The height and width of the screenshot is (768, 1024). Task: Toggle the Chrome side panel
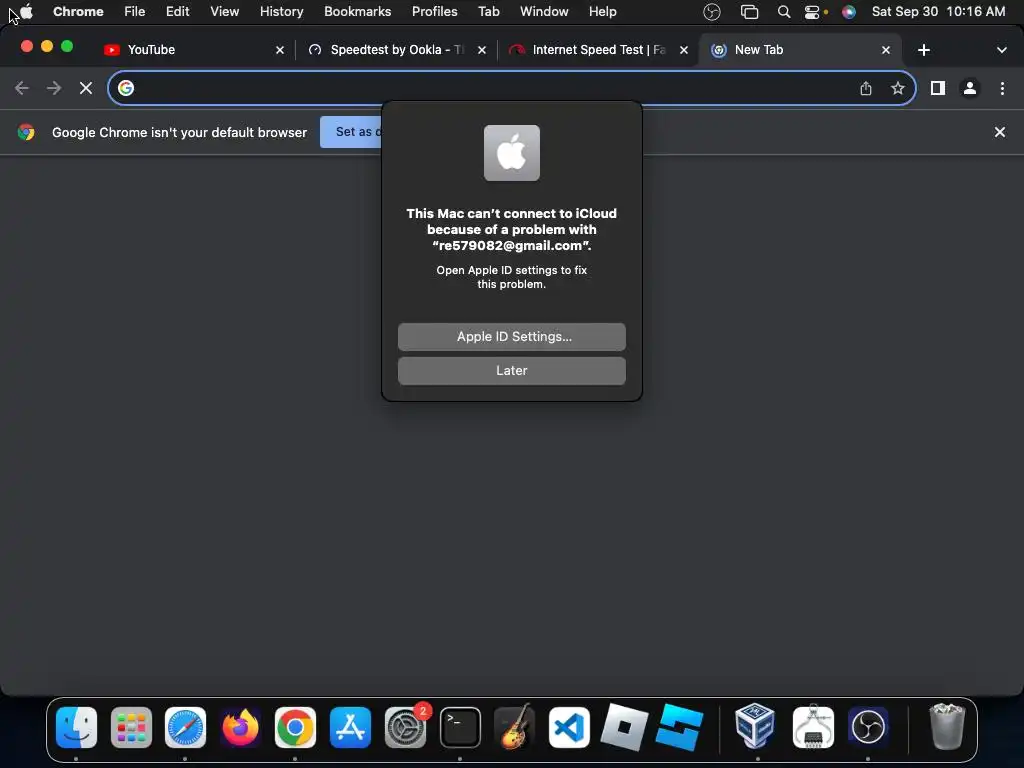(937, 88)
